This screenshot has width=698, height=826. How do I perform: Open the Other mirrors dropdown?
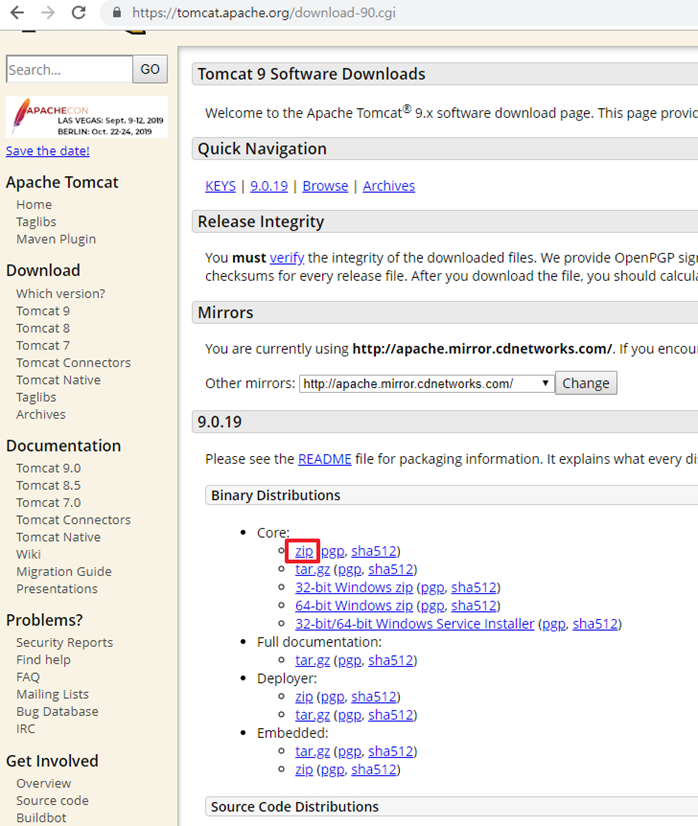427,384
